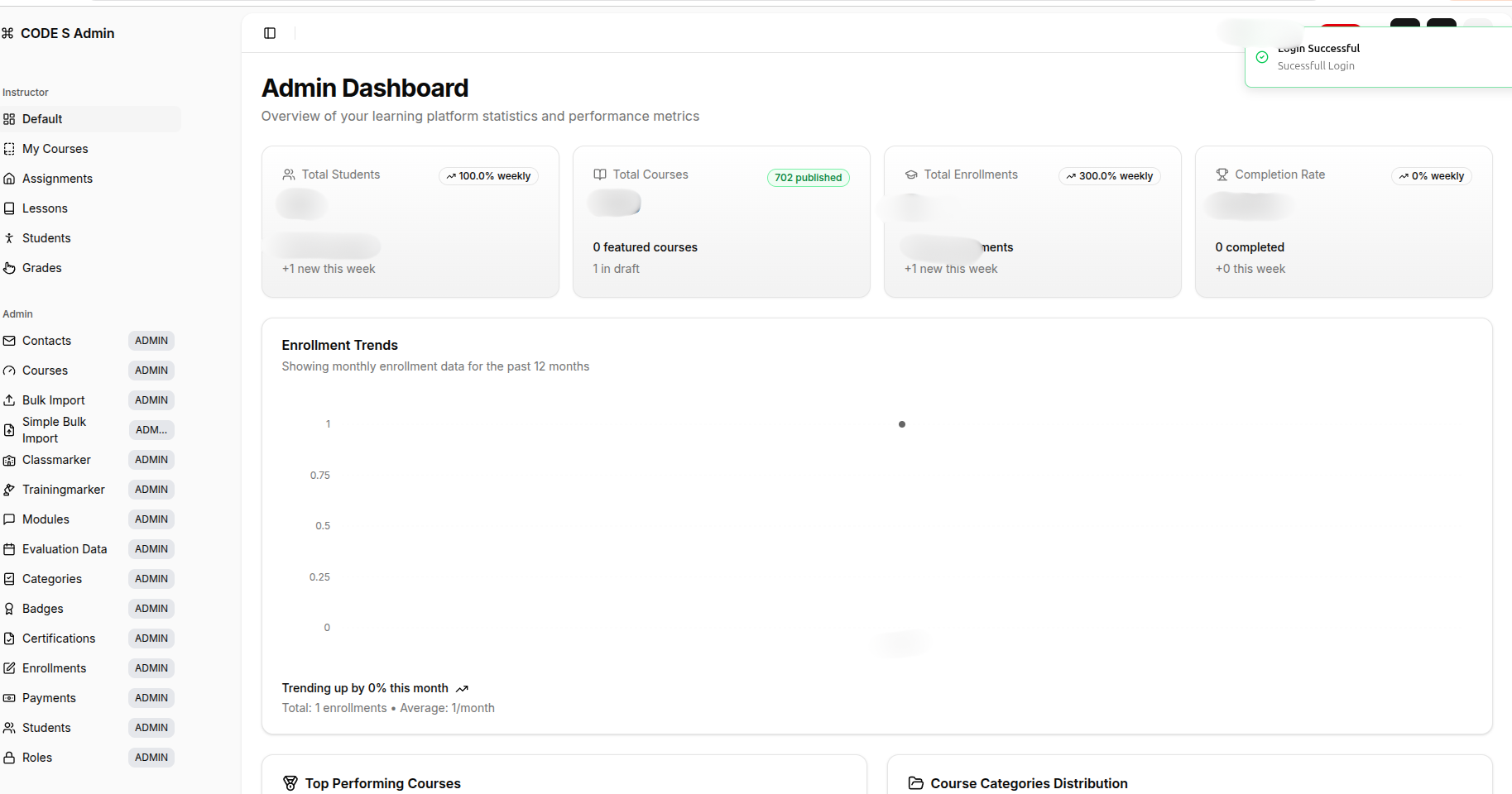Toggle the sidebar collapse icon

(x=270, y=32)
